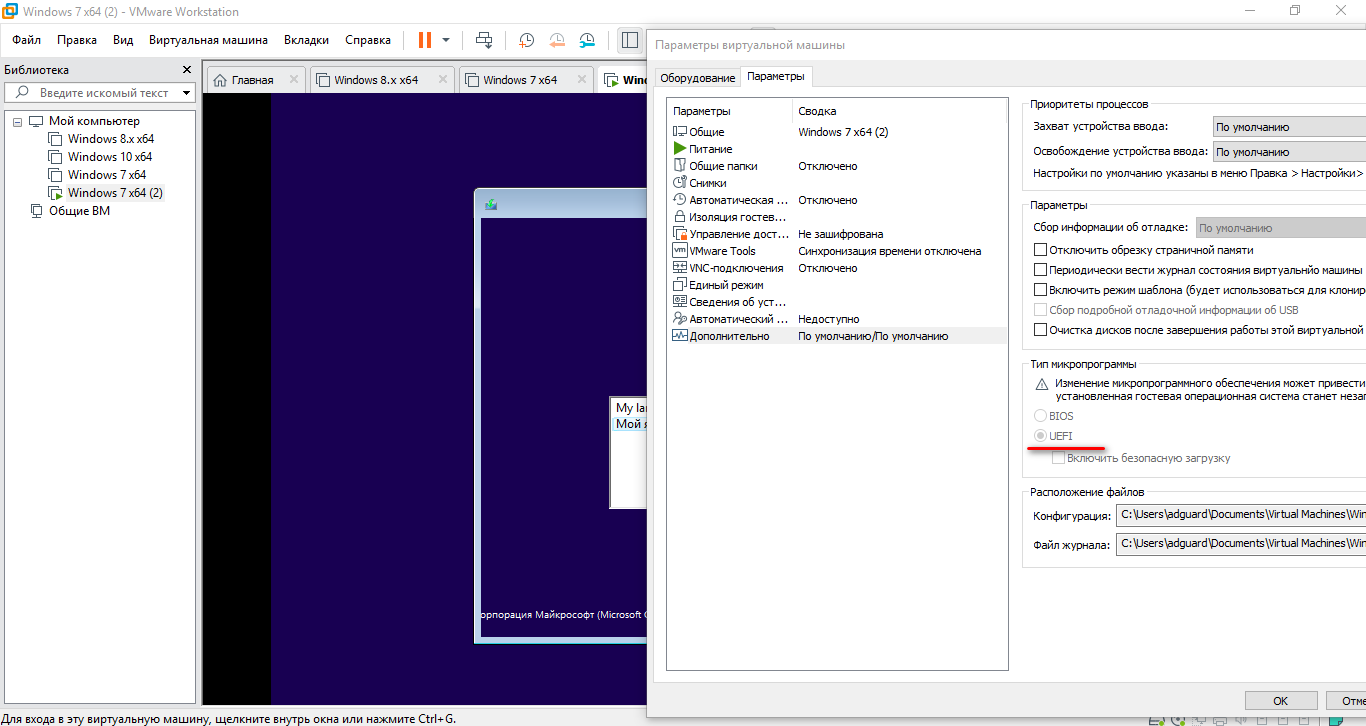This screenshot has height=726, width=1366.
Task: Select the VNC-подключения icon
Action: (x=680, y=268)
